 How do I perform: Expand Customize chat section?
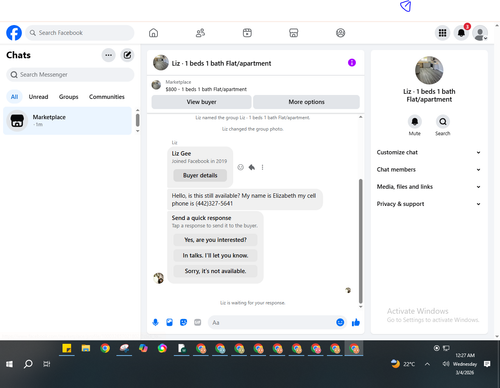429,152
